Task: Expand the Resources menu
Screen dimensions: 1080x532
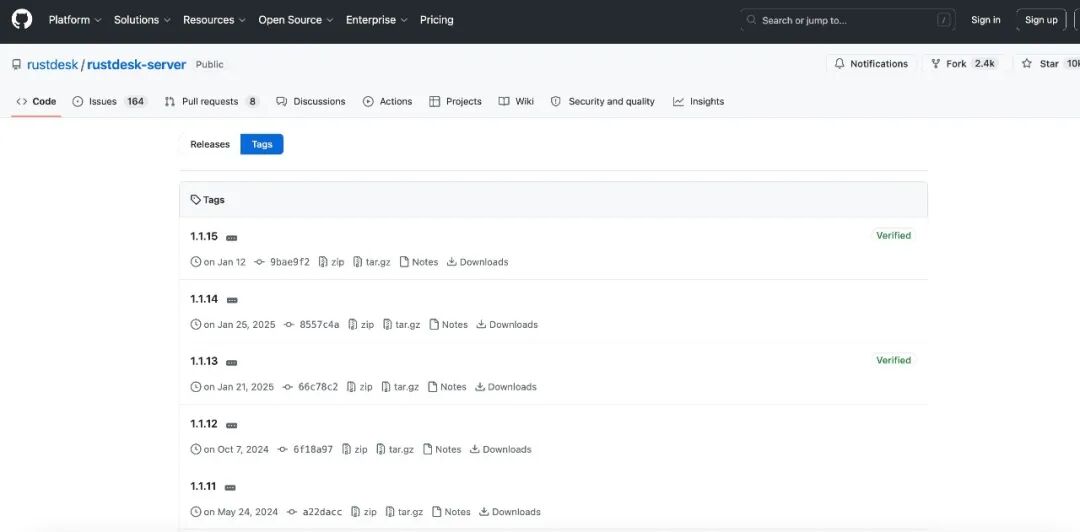Action: coord(214,20)
